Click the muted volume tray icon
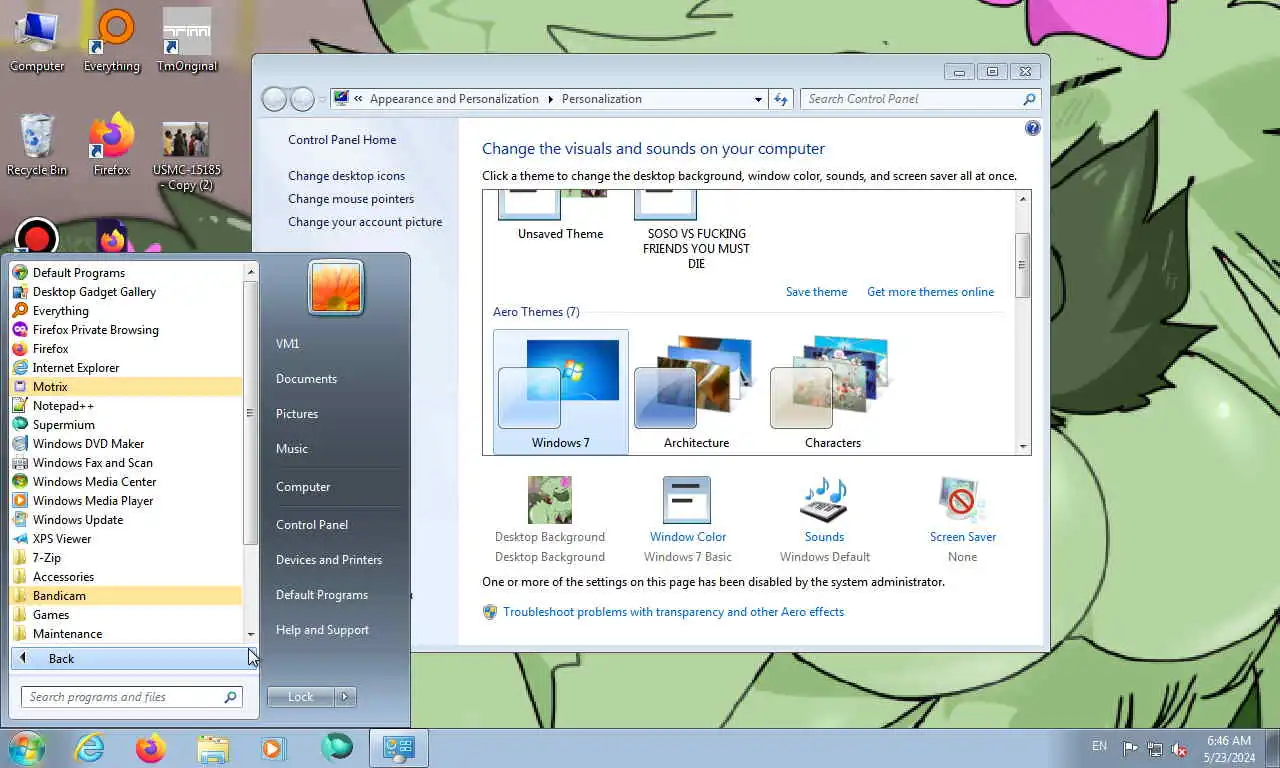 1179,748
